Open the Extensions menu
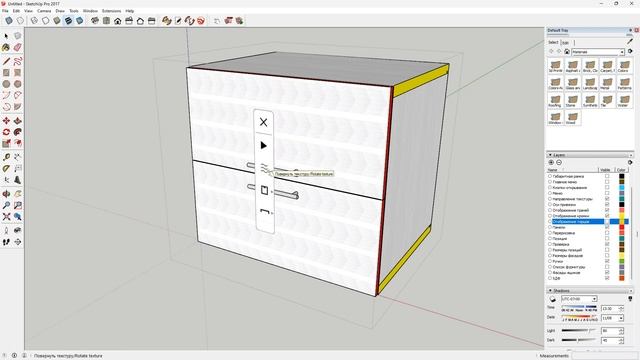The height and width of the screenshot is (360, 640). tap(111, 11)
